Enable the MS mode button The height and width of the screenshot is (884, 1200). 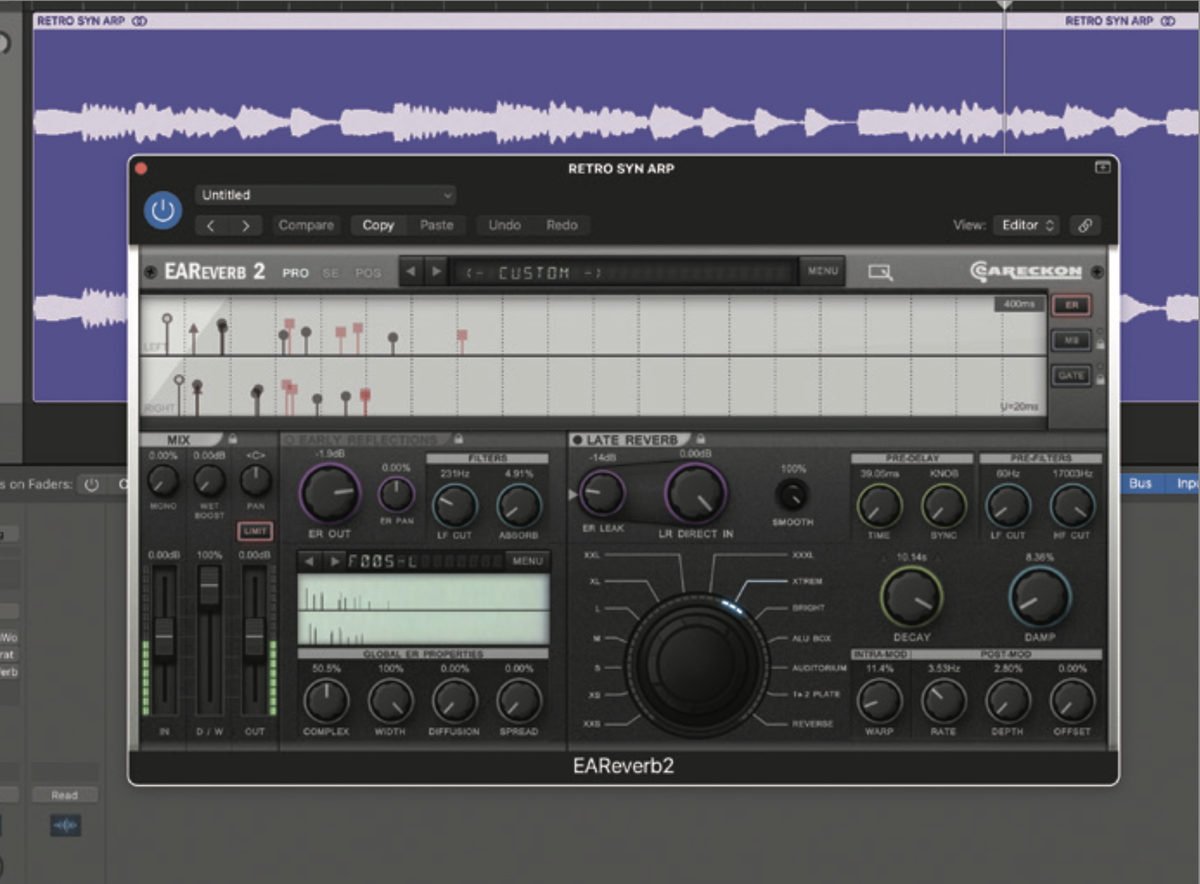(1073, 340)
